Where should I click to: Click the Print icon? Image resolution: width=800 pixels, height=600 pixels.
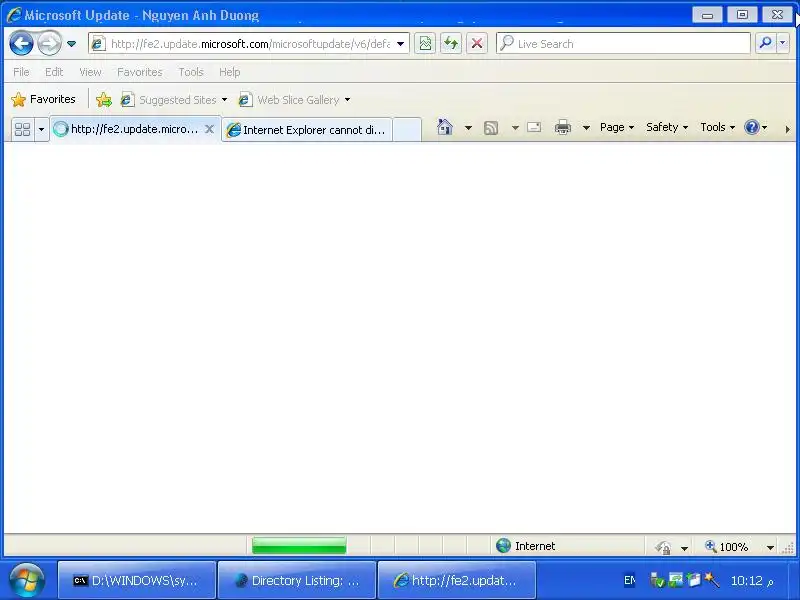pyautogui.click(x=563, y=127)
